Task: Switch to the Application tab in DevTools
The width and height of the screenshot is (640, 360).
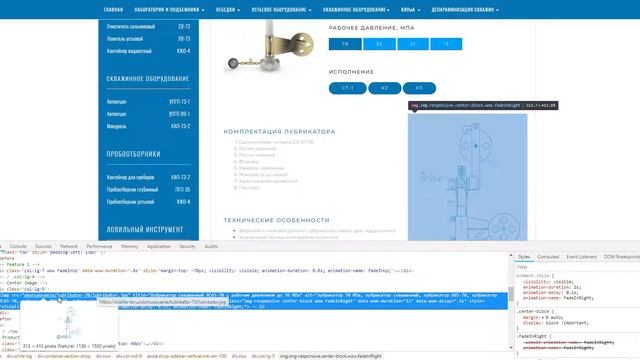Action: coord(159,247)
